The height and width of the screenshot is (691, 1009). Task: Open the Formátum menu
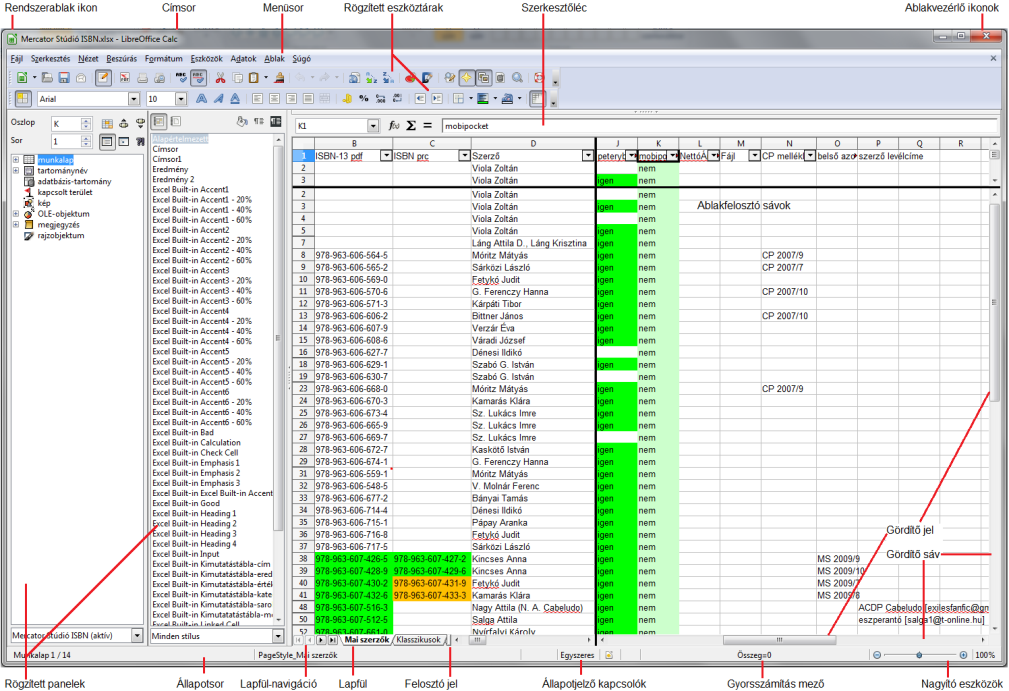(x=164, y=59)
